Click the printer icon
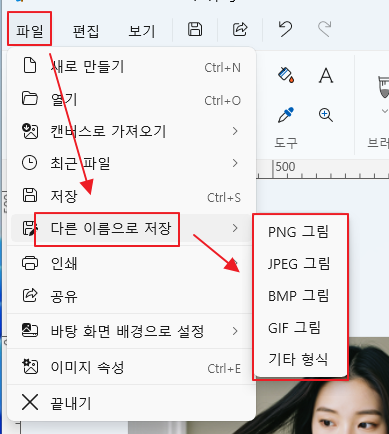The width and height of the screenshot is (389, 434). [x=30, y=263]
